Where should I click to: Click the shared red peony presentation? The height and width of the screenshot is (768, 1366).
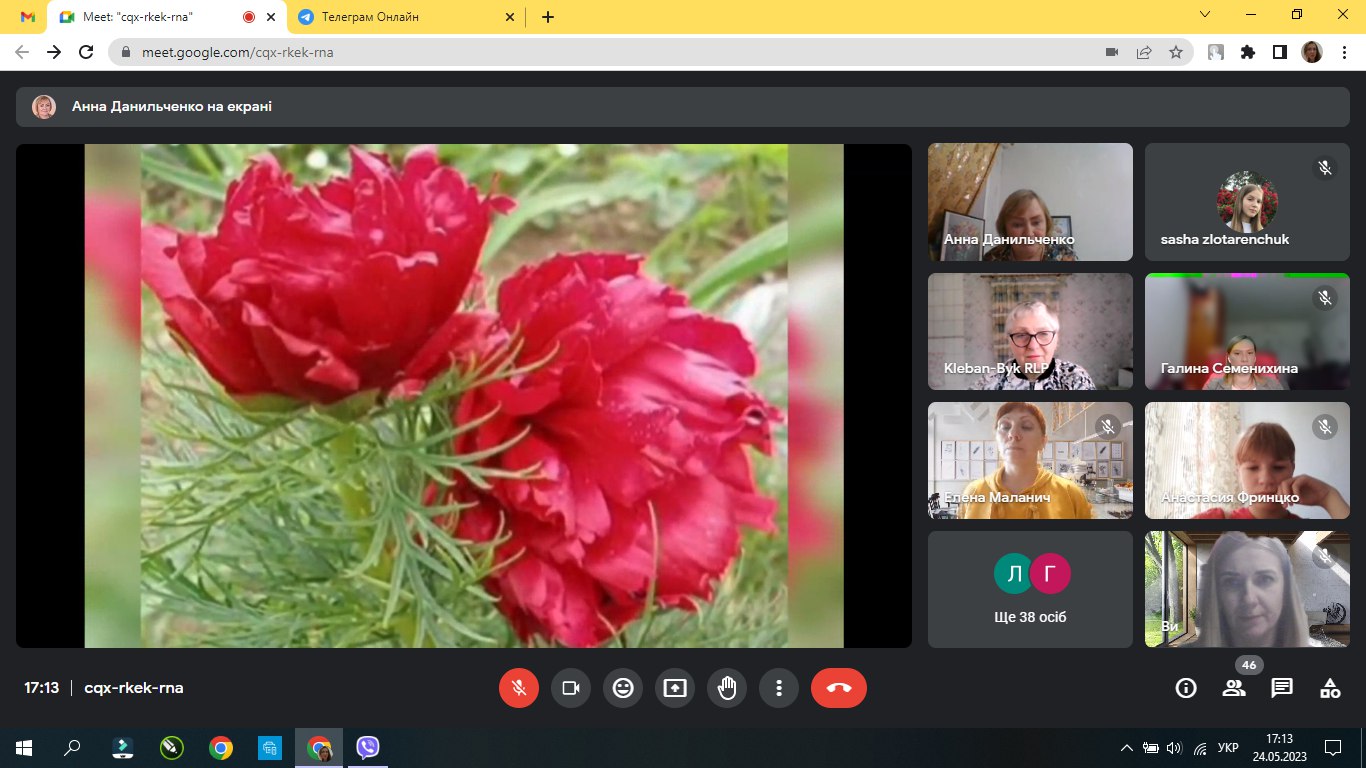(x=464, y=396)
